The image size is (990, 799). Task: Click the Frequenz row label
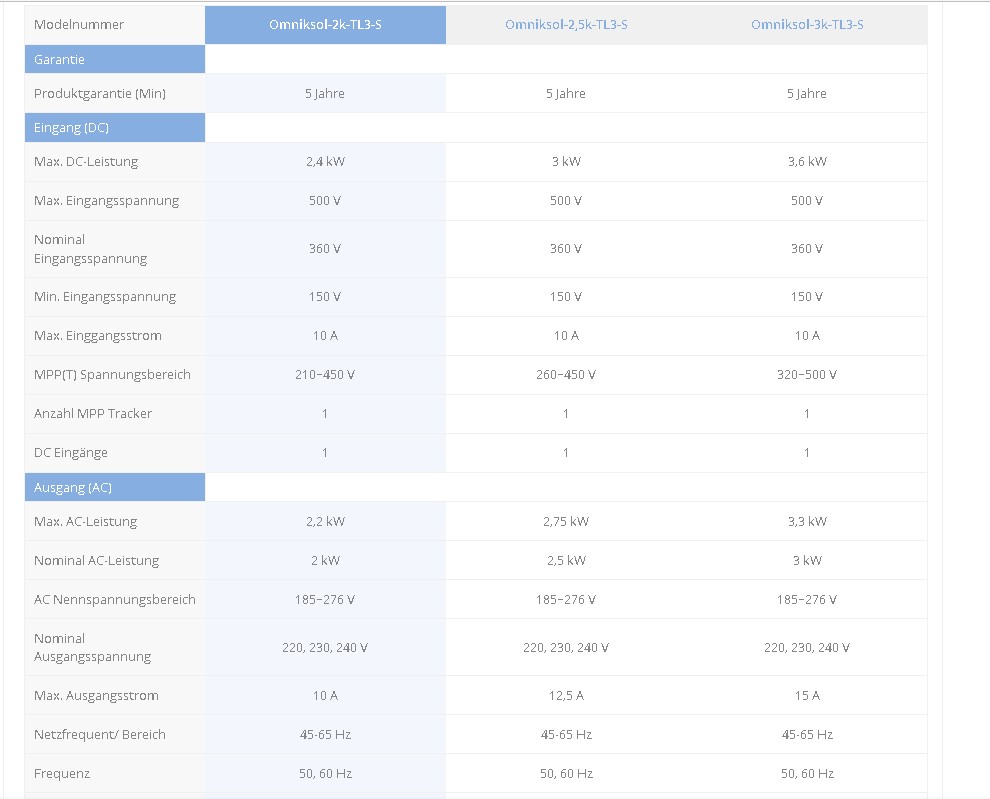tap(62, 774)
